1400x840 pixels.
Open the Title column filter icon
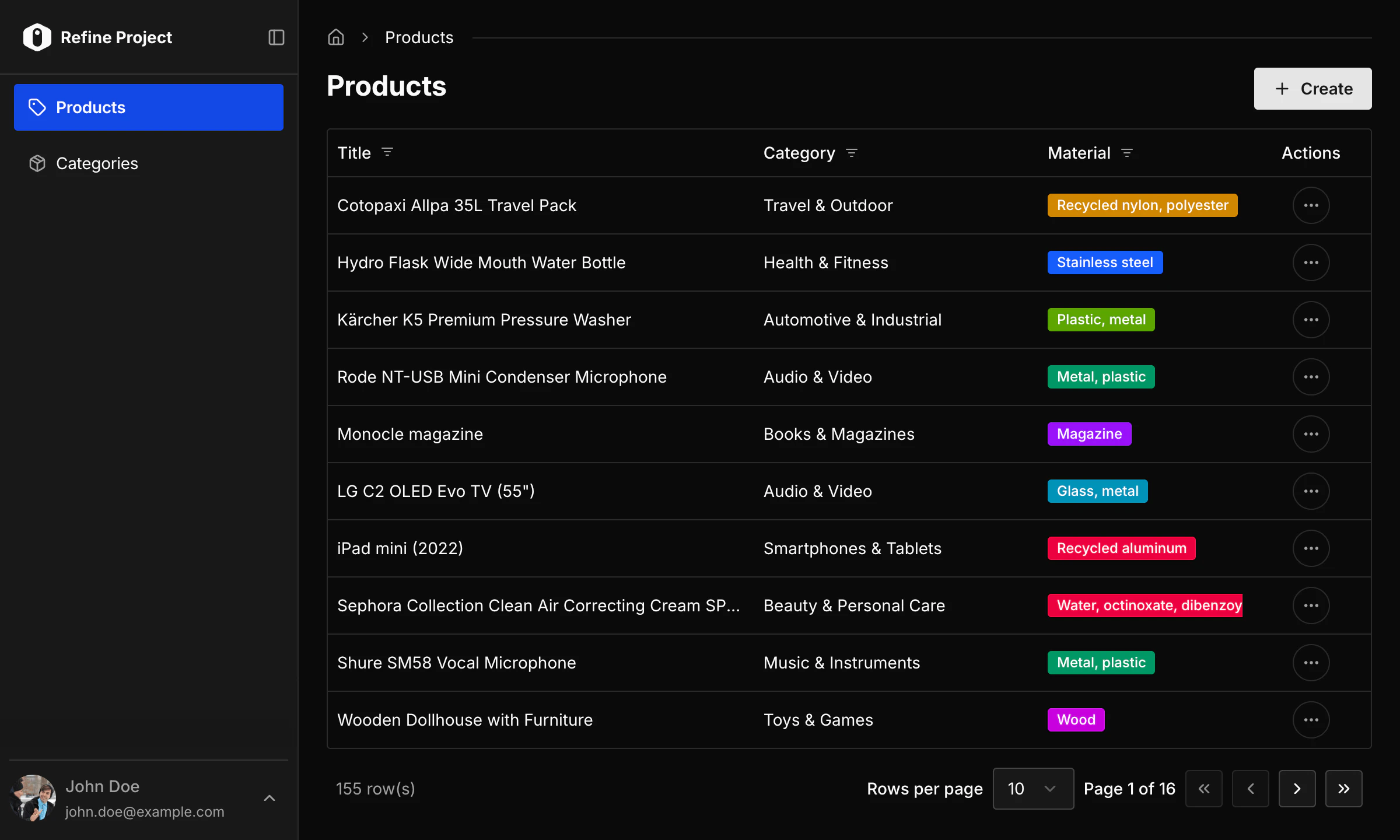click(387, 152)
